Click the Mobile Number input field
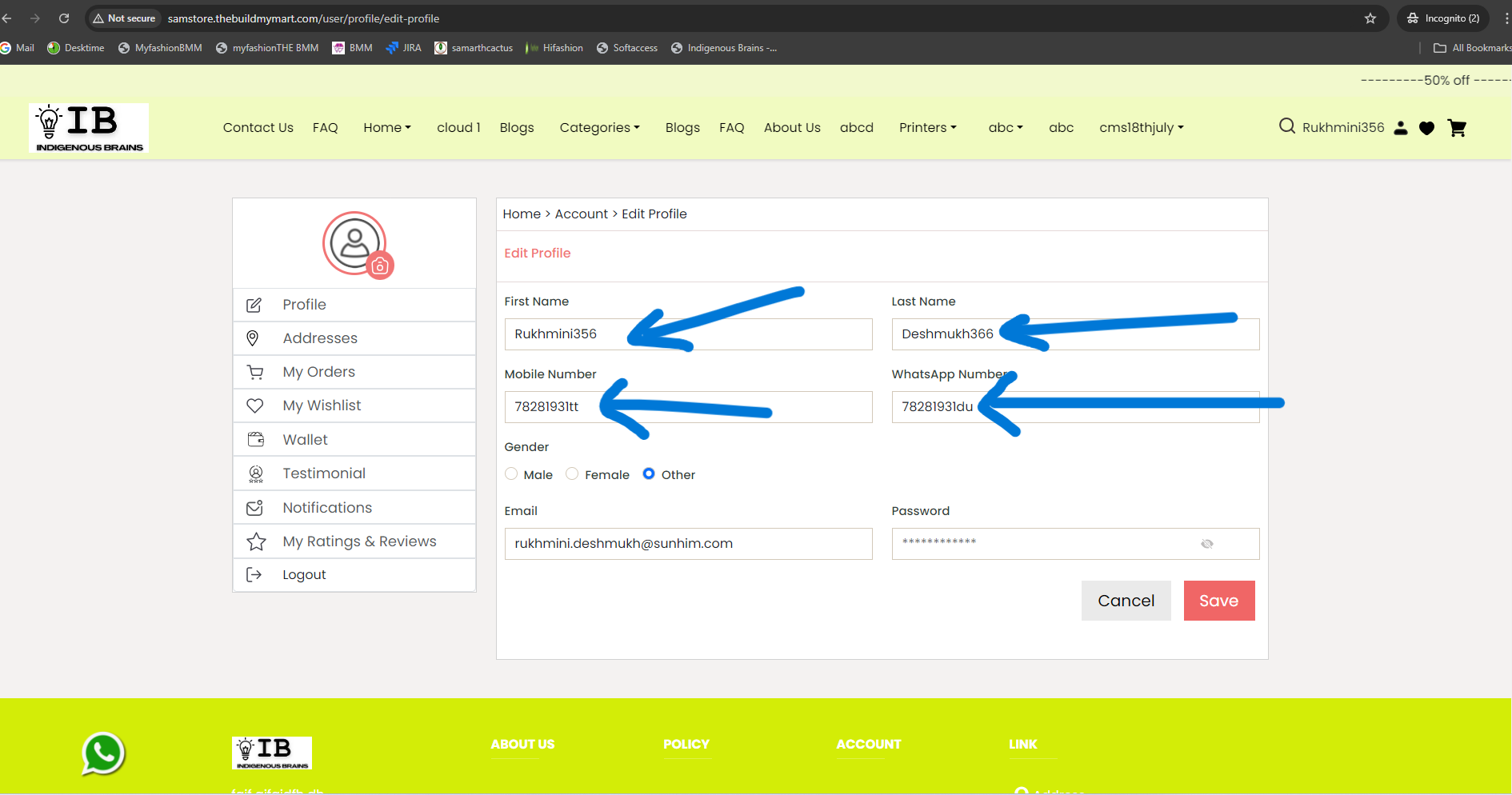This screenshot has width=1512, height=795. click(688, 407)
